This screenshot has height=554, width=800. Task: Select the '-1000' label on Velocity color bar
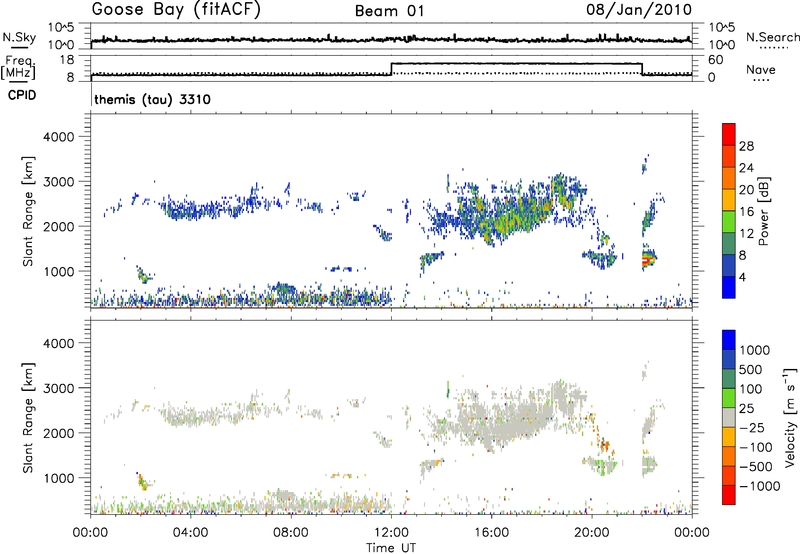pyautogui.click(x=759, y=486)
